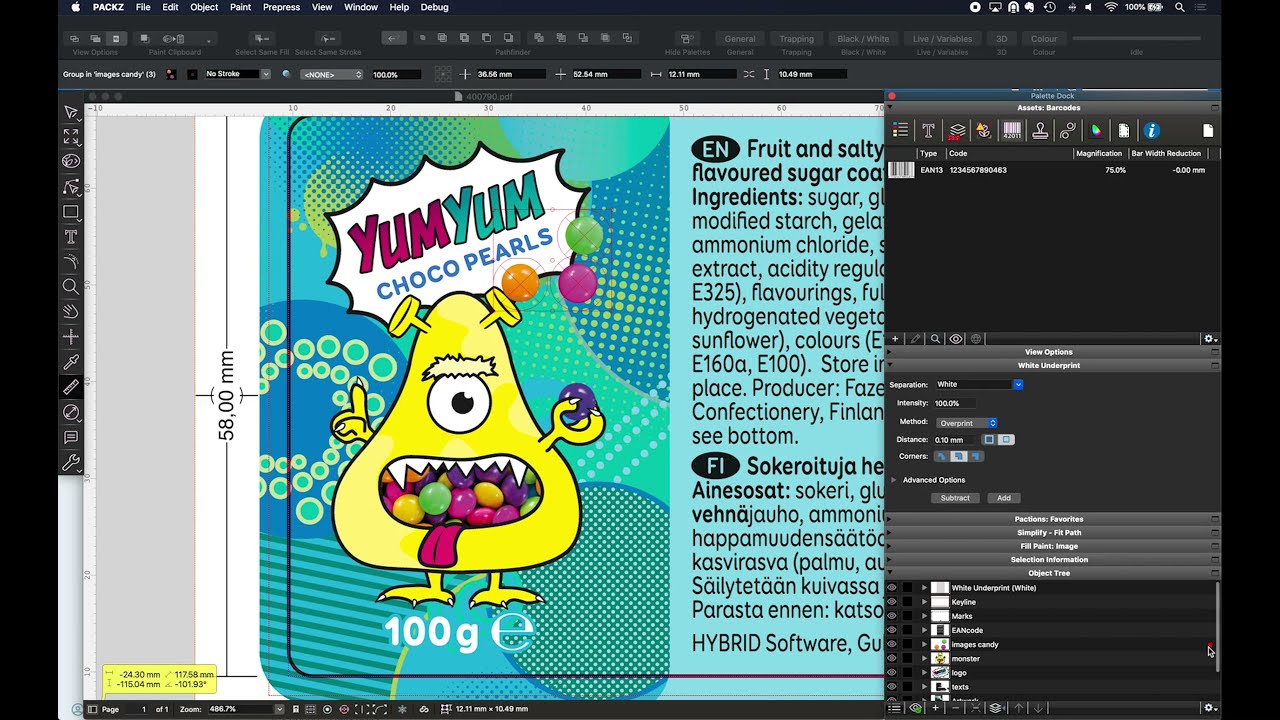
Task: Open the Apple menu
Action: click(76, 7)
